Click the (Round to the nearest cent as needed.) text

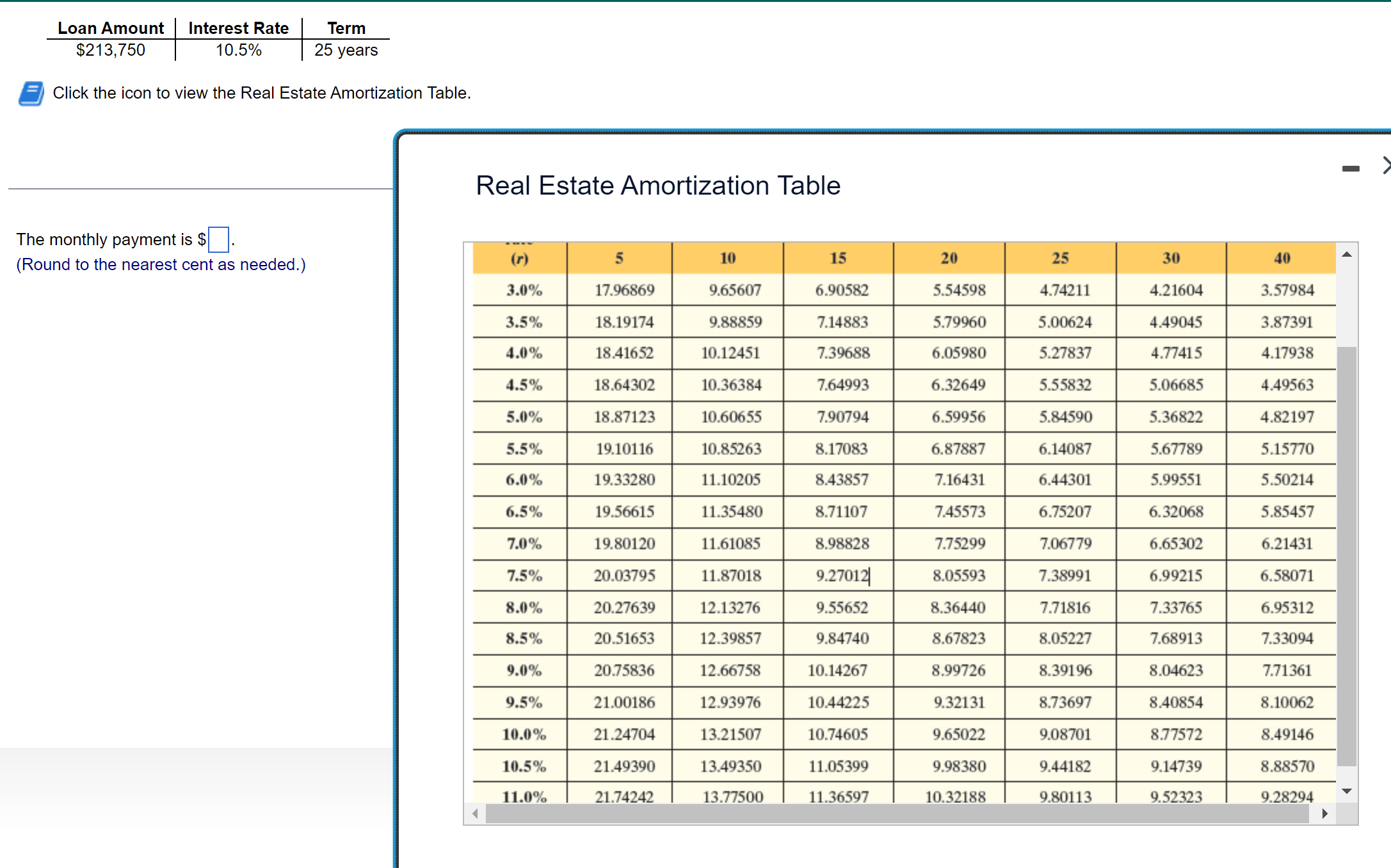click(x=161, y=264)
